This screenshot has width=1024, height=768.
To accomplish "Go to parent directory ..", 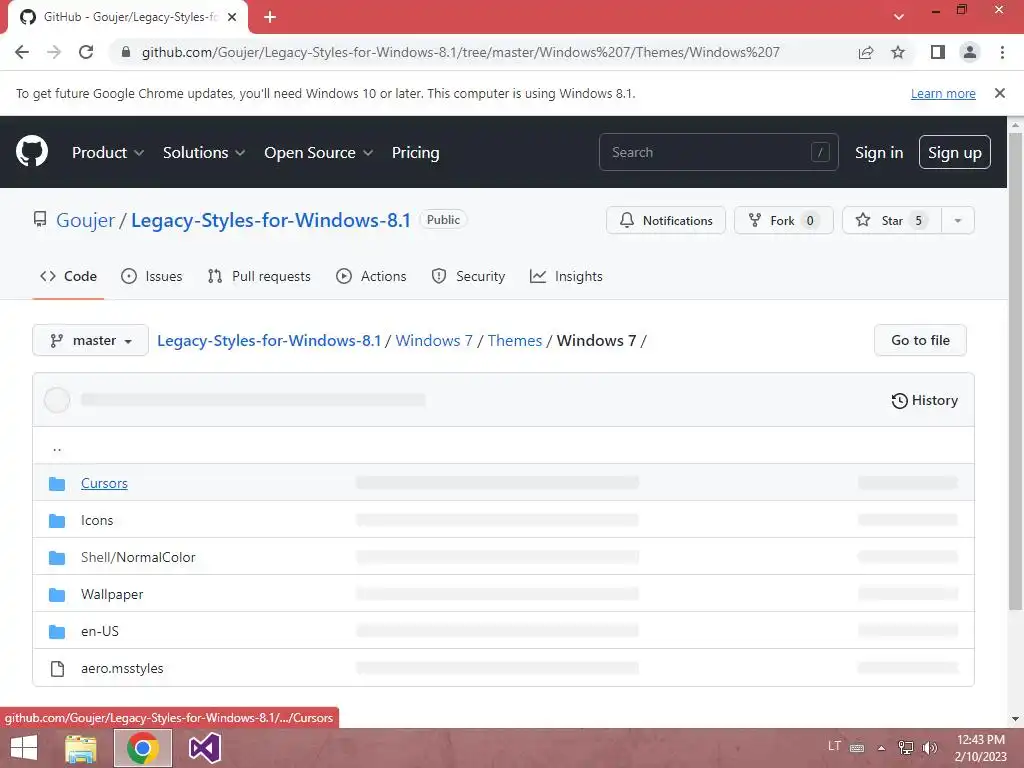I will point(57,447).
